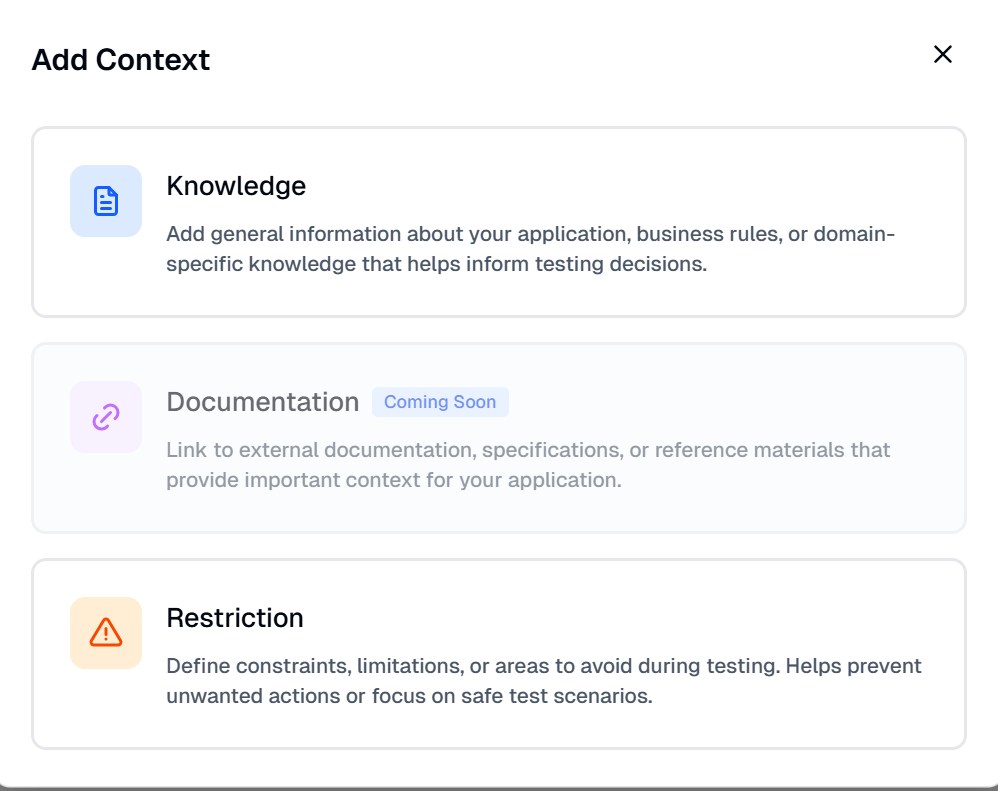
Task: Click 'Define constraints' in the Restriction description
Action: coord(245,666)
